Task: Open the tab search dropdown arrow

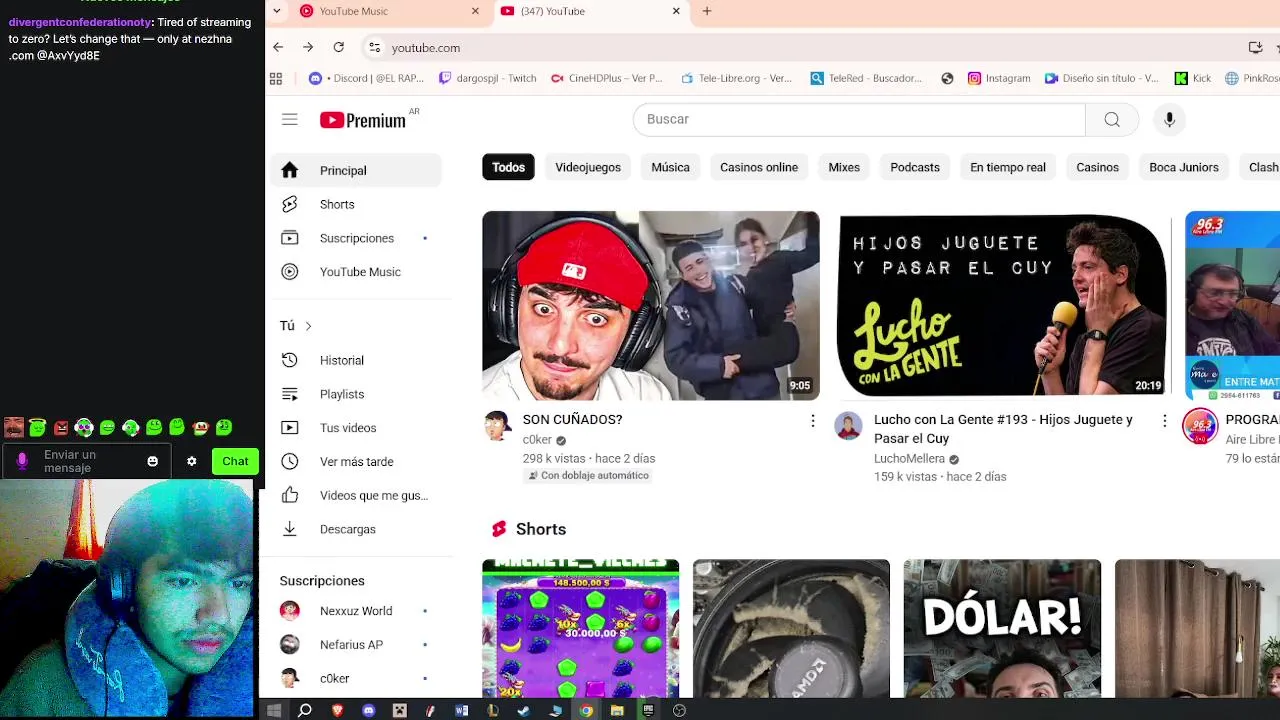Action: point(277,11)
